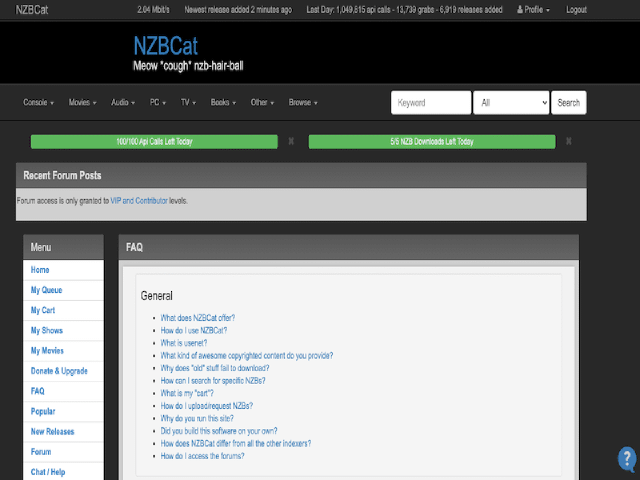640x480 pixels.
Task: Click the Search button
Action: point(569,102)
